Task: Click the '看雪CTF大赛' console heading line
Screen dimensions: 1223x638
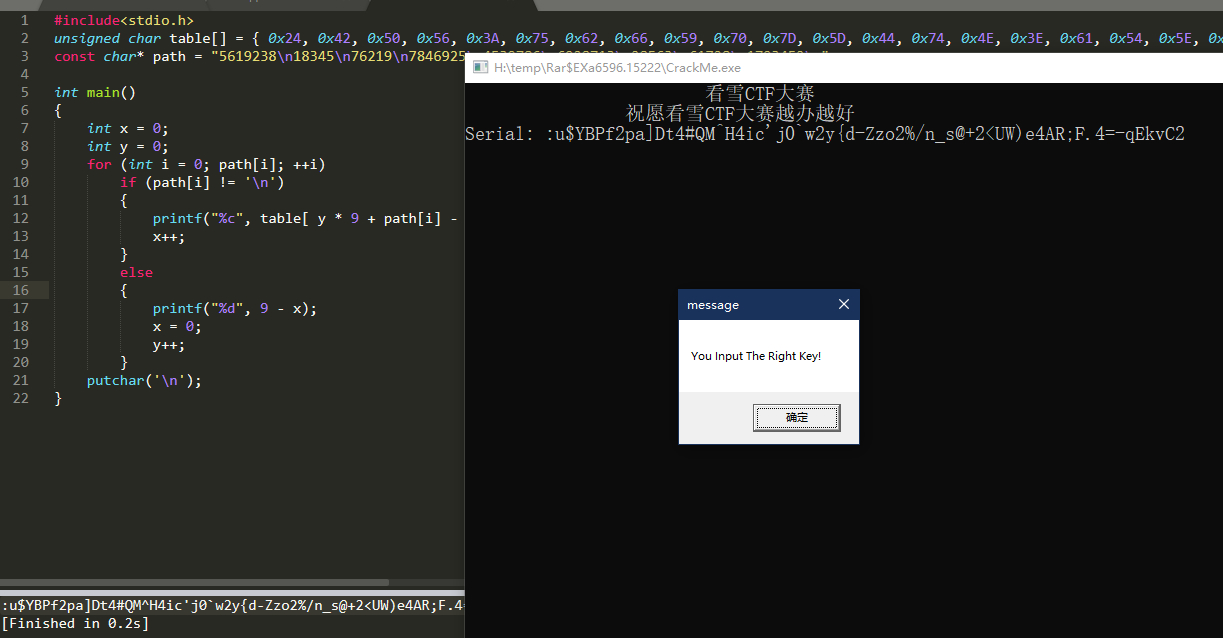Action: pos(760,94)
